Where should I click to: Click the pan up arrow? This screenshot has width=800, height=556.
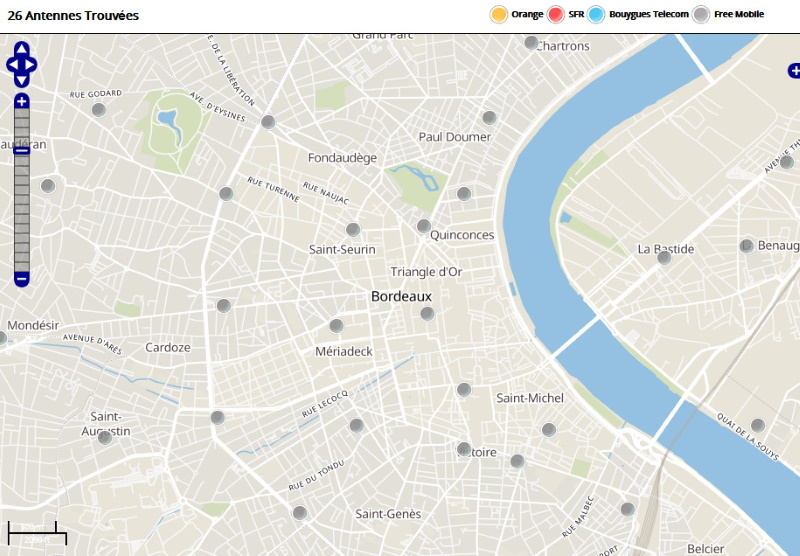pos(22,48)
